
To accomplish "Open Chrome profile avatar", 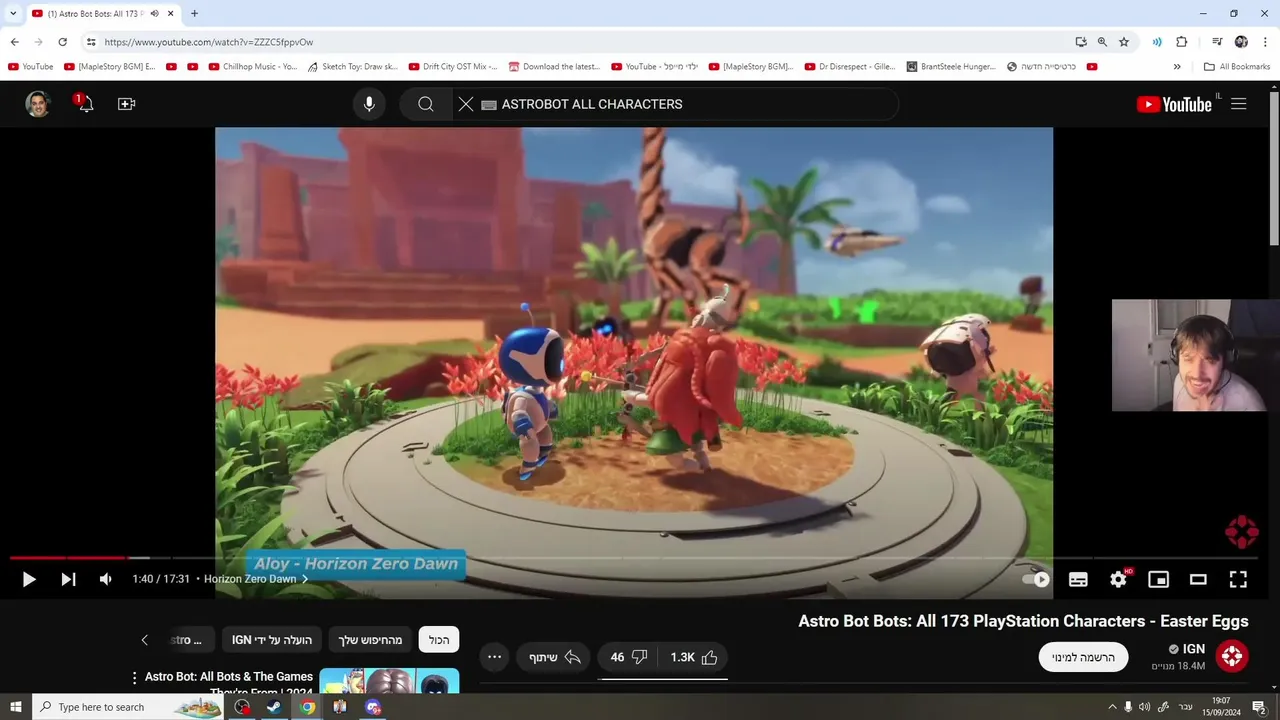I will coord(1241,42).
